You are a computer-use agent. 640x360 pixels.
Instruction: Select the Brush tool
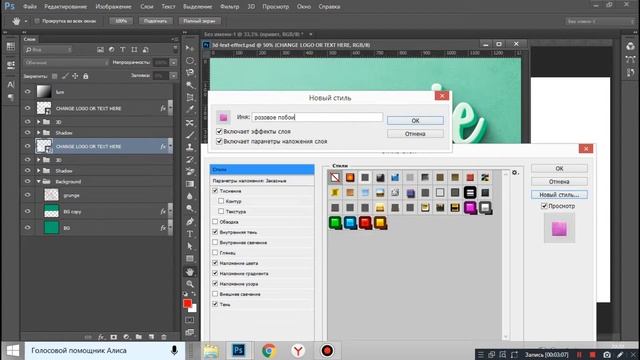point(190,135)
